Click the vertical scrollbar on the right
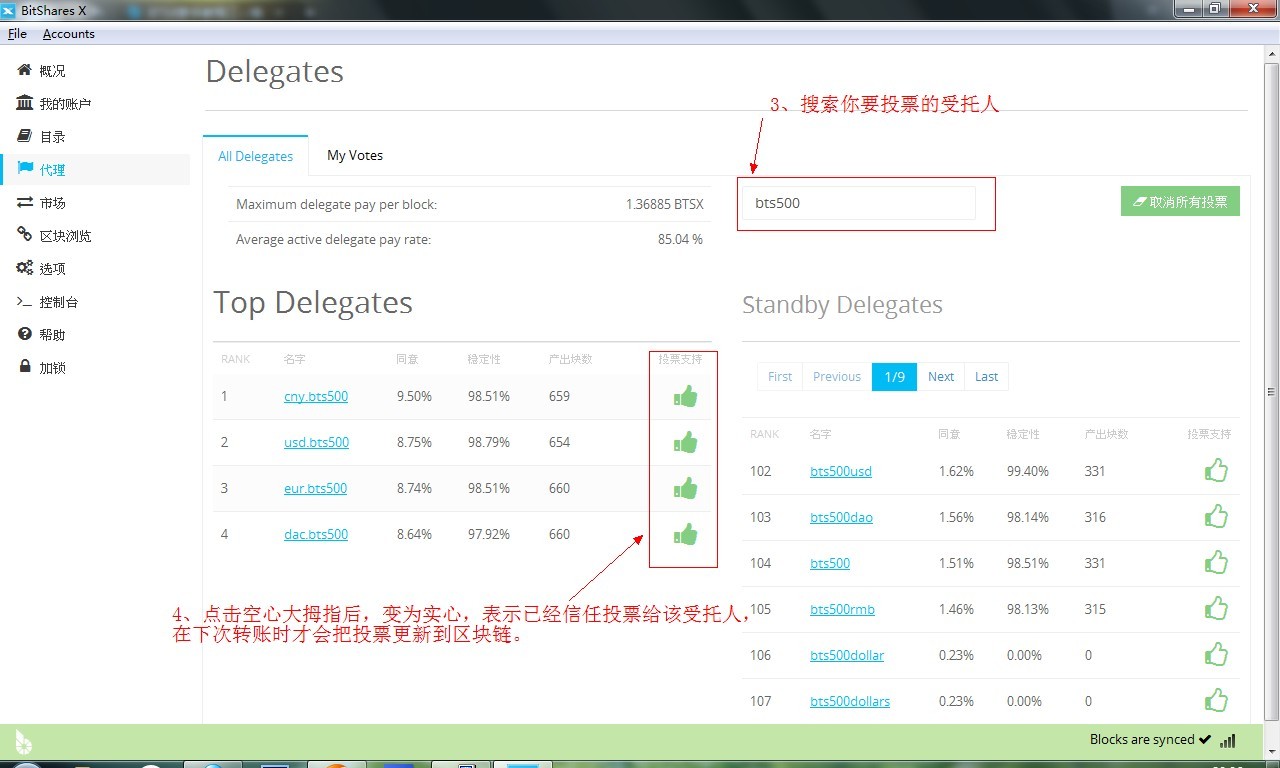The image size is (1280, 768). (x=1271, y=391)
